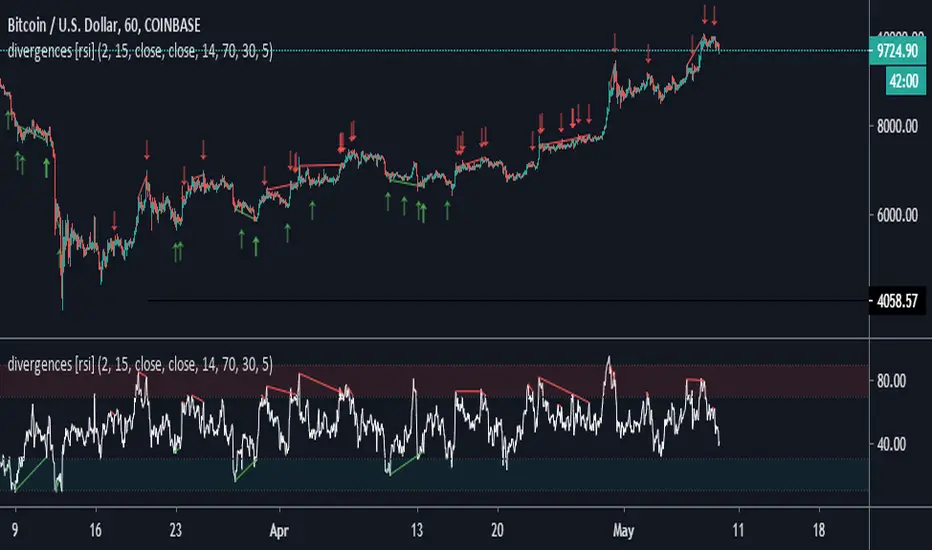The image size is (932, 550).
Task: Click the 13 date label on time axis
Action: pyautogui.click(x=417, y=530)
